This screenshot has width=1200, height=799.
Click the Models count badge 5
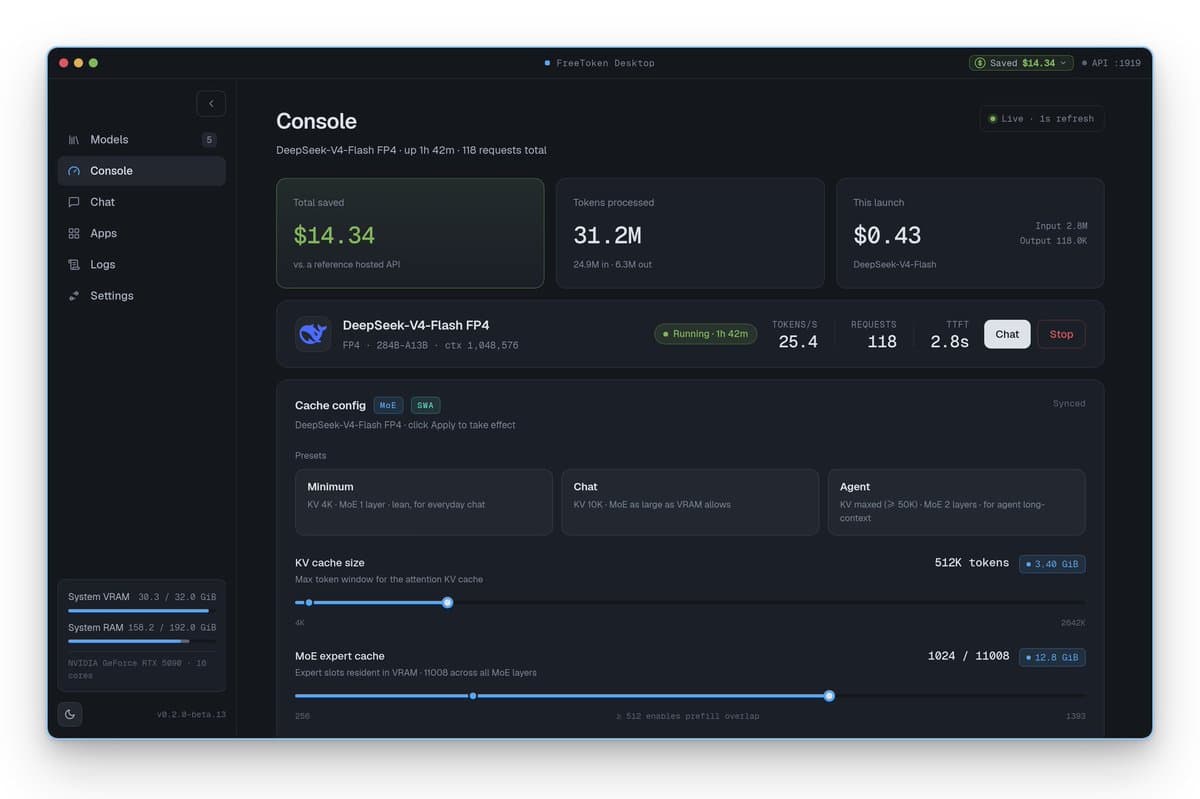[x=209, y=140]
